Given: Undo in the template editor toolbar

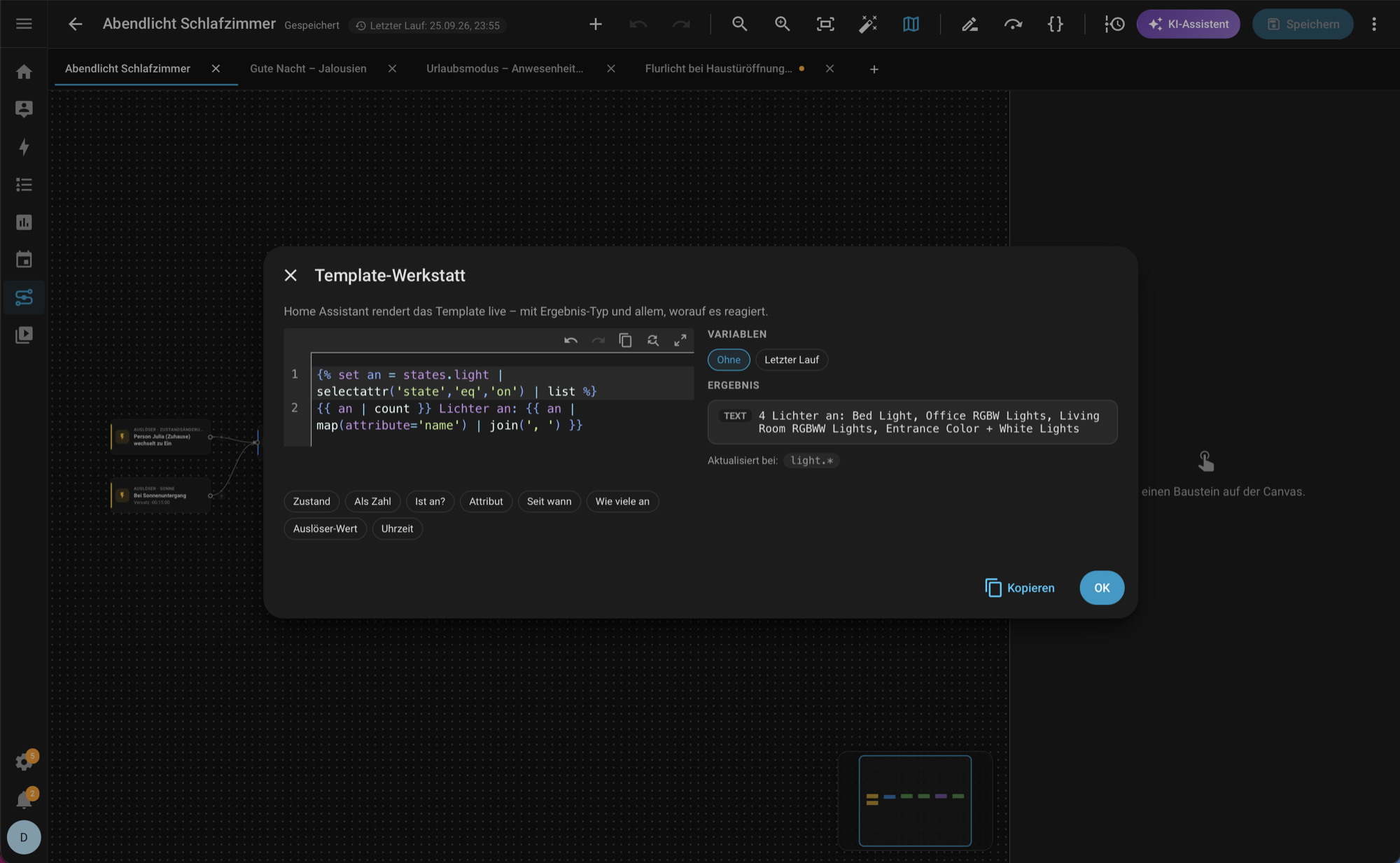Looking at the screenshot, I should 570,340.
